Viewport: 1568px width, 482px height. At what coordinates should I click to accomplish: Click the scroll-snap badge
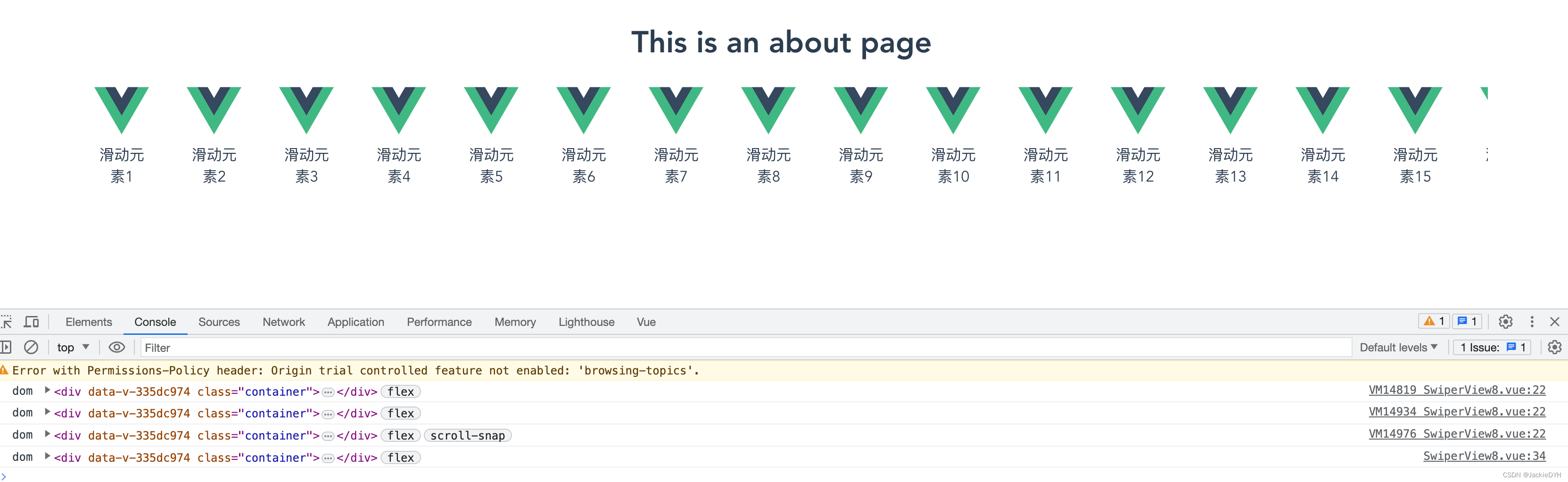[x=468, y=436]
